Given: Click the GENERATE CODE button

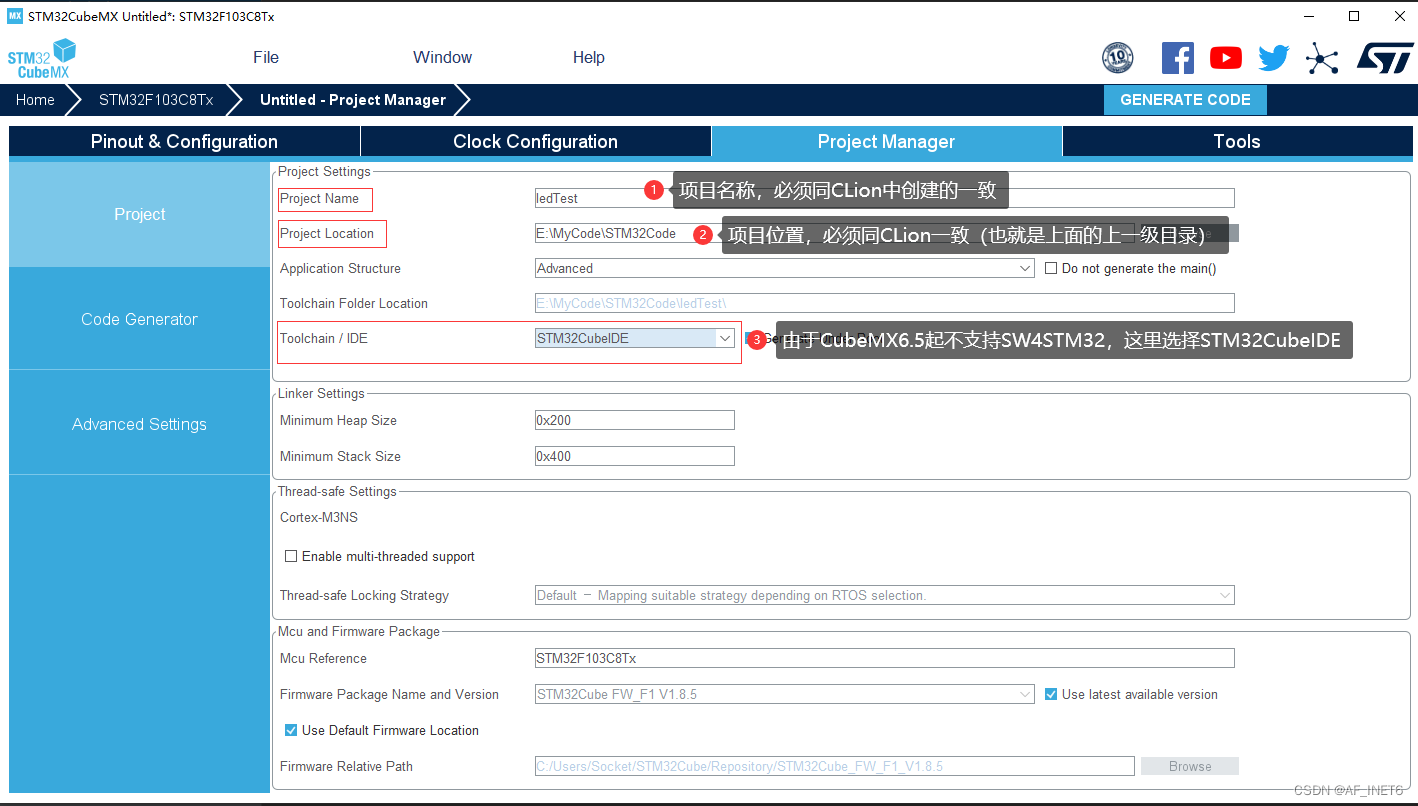Looking at the screenshot, I should 1185,99.
